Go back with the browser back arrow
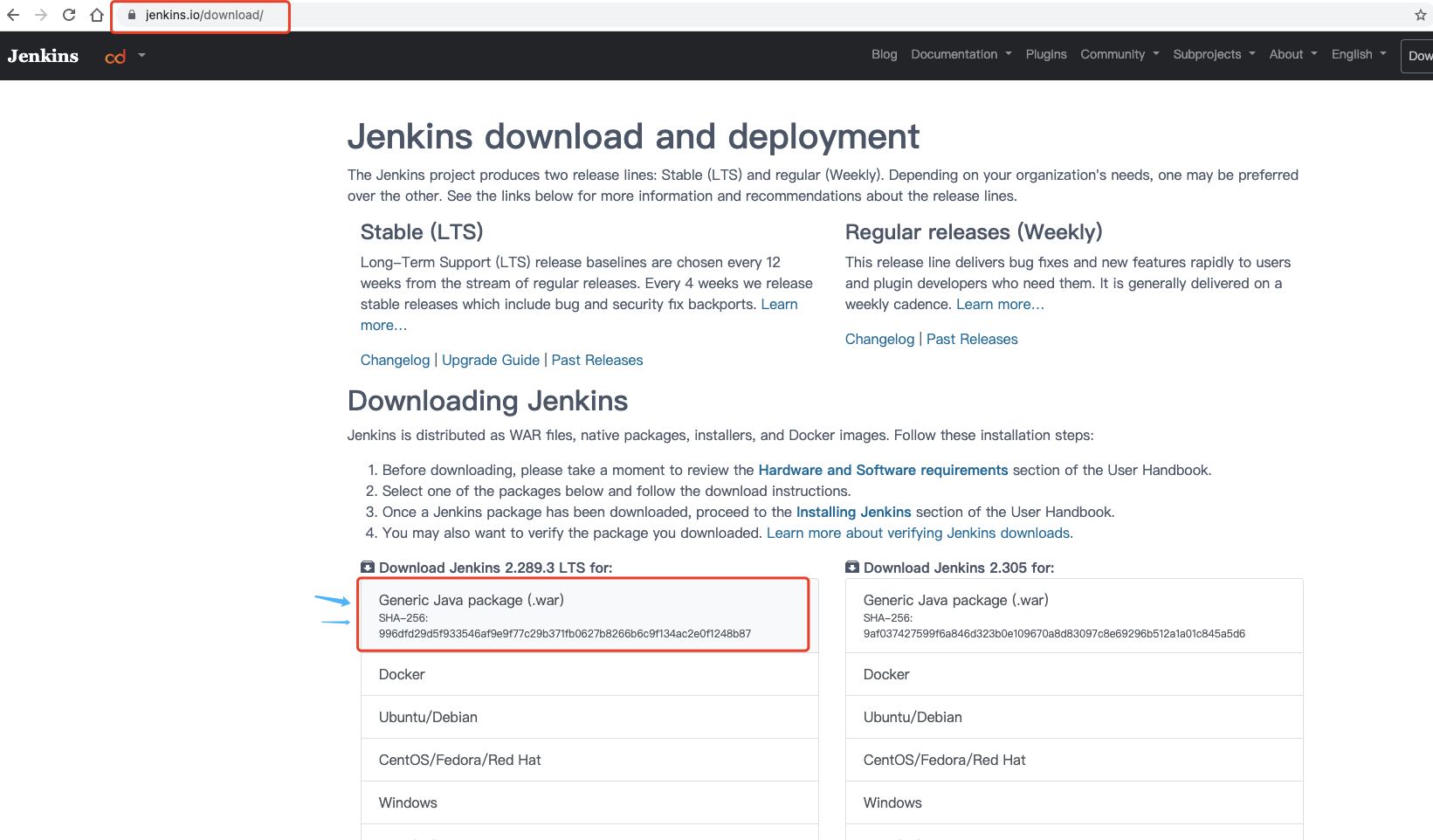Screen dimensions: 1433x840 [x=13, y=15]
